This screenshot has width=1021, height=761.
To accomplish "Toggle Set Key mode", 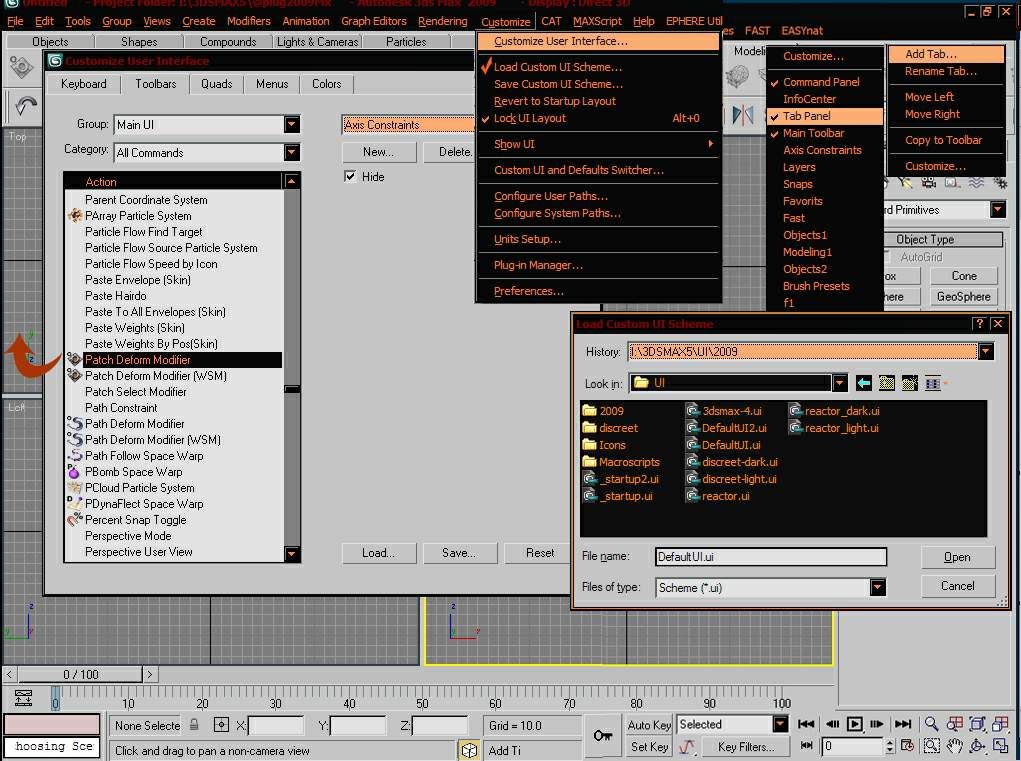I will [x=649, y=747].
